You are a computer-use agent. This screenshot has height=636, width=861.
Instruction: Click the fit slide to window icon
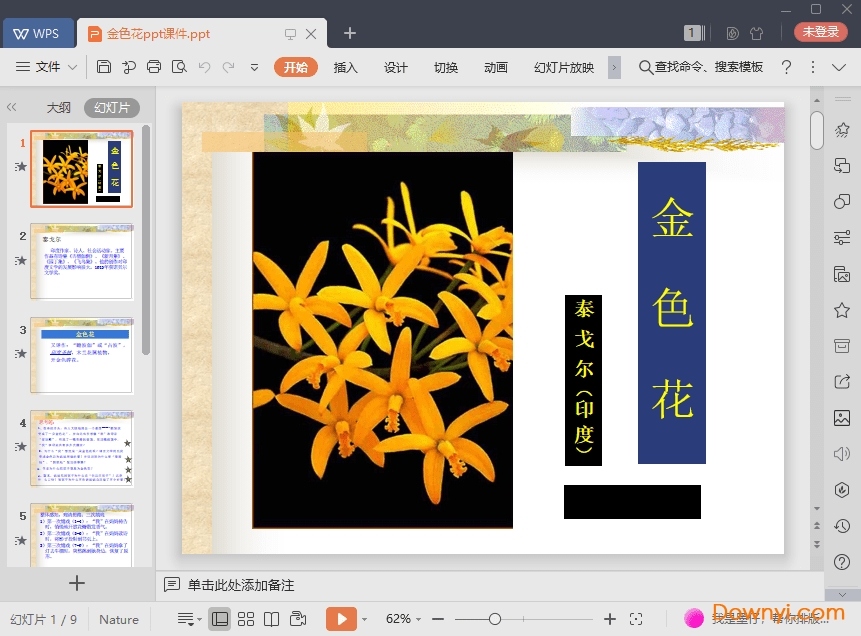[x=636, y=619]
